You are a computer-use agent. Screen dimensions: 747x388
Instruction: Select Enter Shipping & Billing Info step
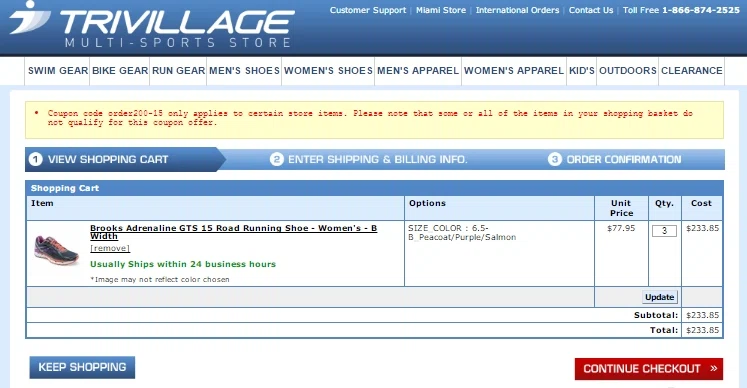[x=368, y=159]
